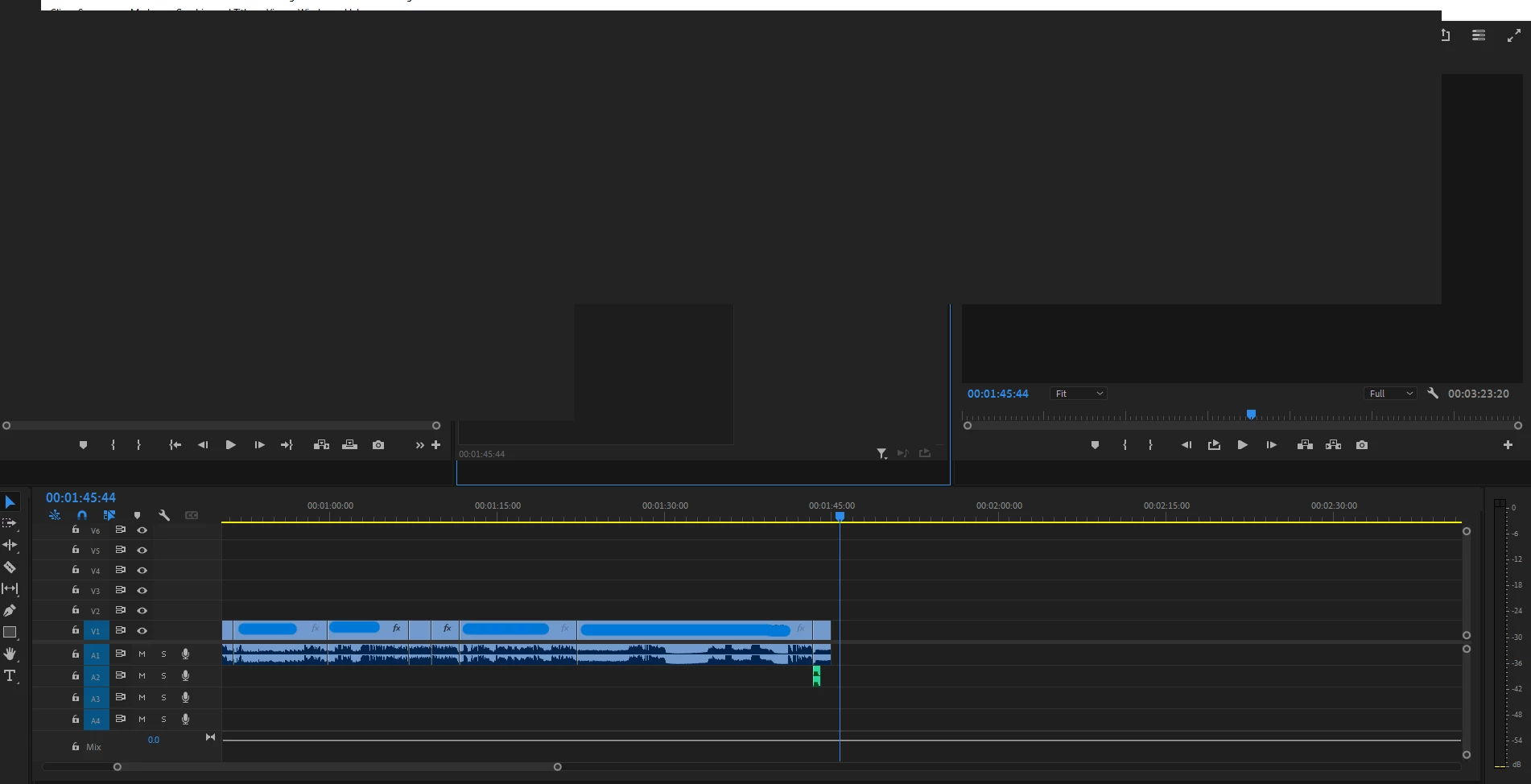Mute audio track A1
The height and width of the screenshot is (784, 1531).
click(142, 654)
